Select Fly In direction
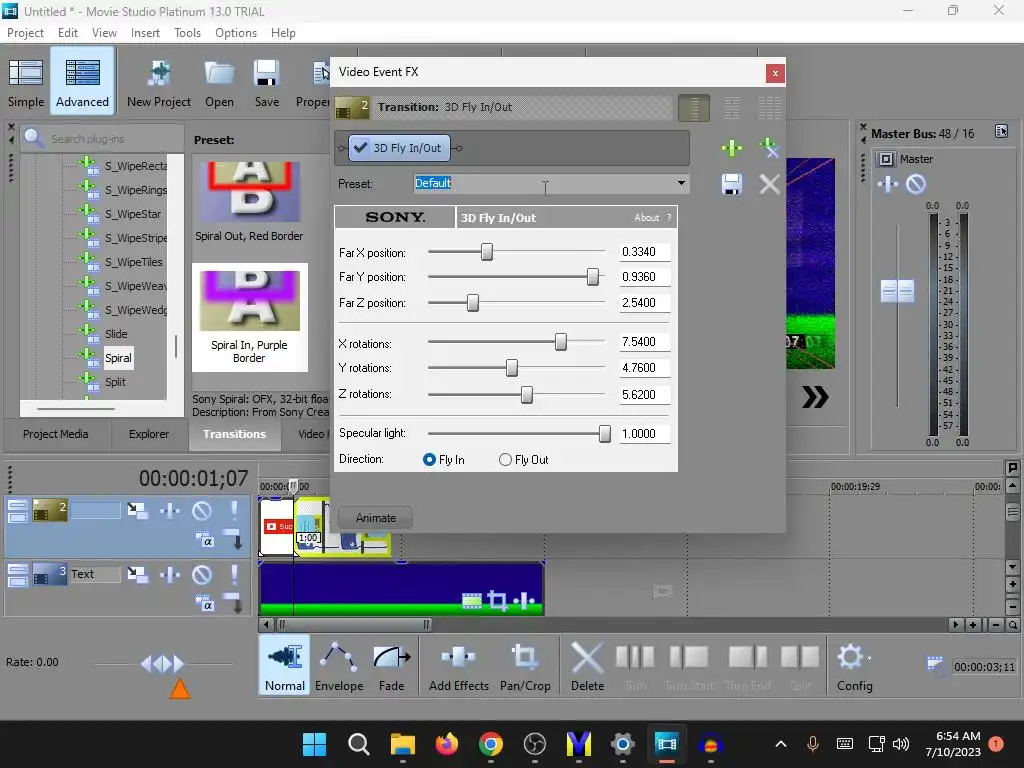 click(x=429, y=460)
